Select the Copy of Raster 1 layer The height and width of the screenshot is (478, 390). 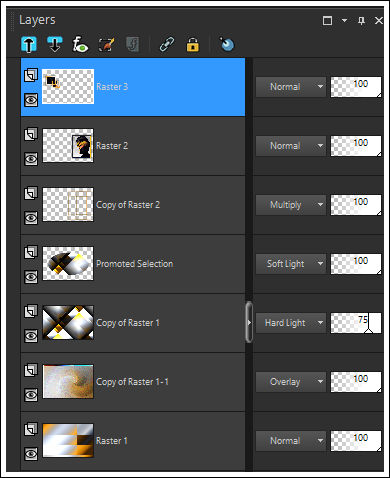(133, 323)
